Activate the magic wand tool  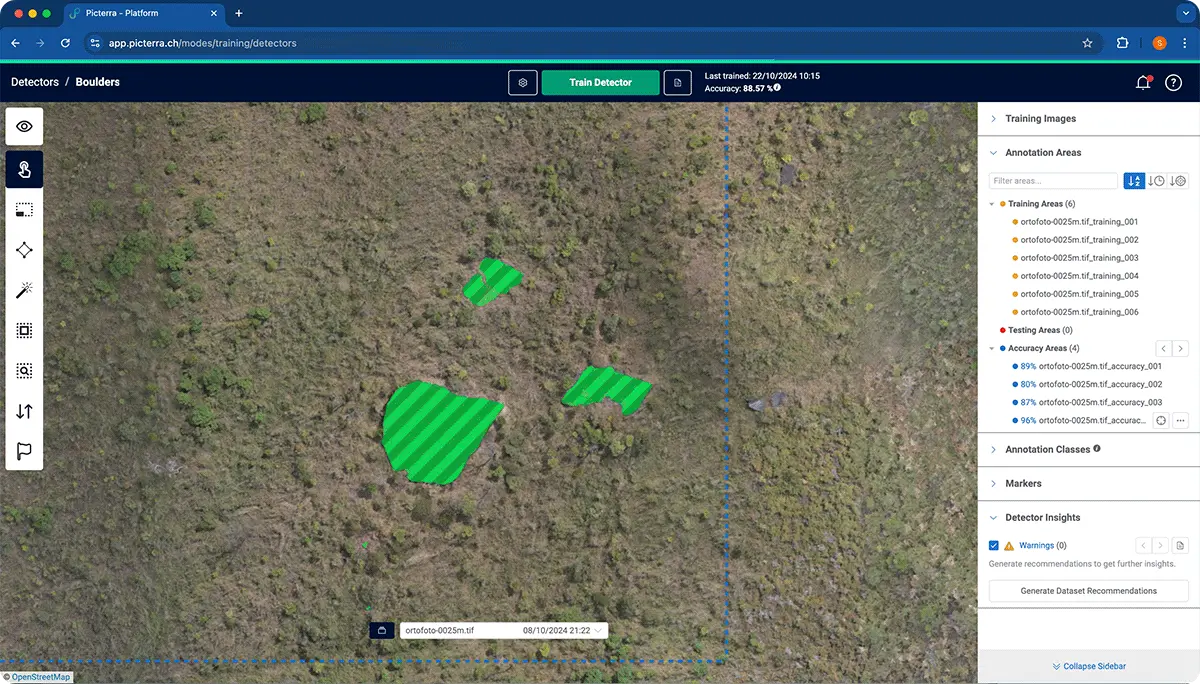tap(24, 290)
